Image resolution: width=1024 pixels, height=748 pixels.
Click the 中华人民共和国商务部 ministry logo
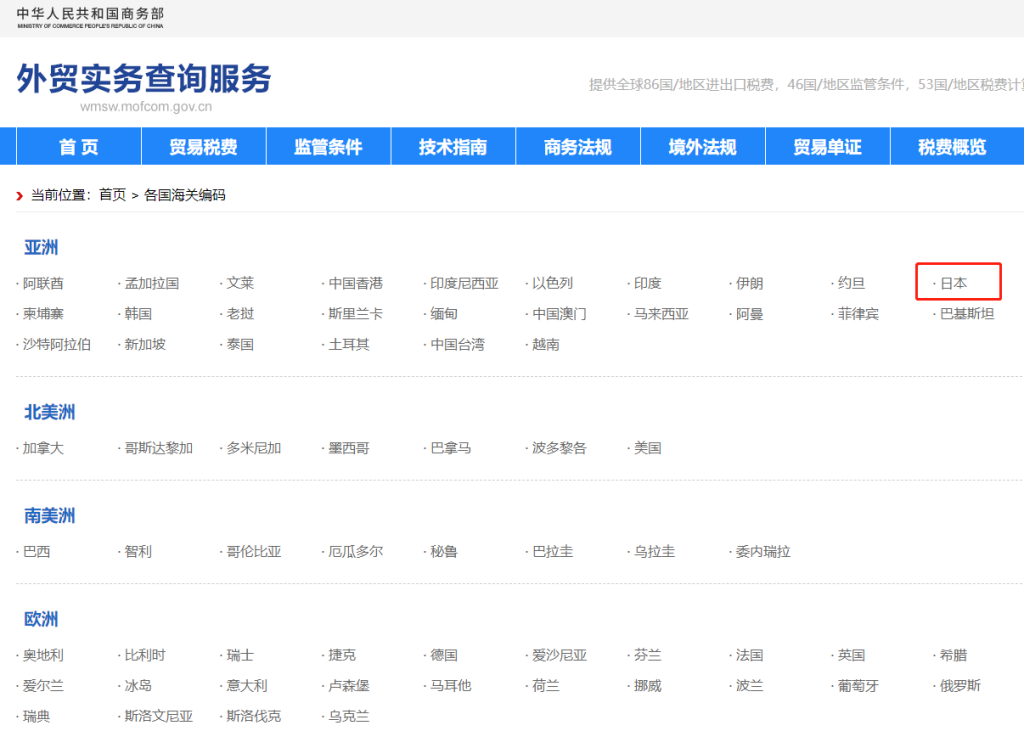tap(90, 18)
